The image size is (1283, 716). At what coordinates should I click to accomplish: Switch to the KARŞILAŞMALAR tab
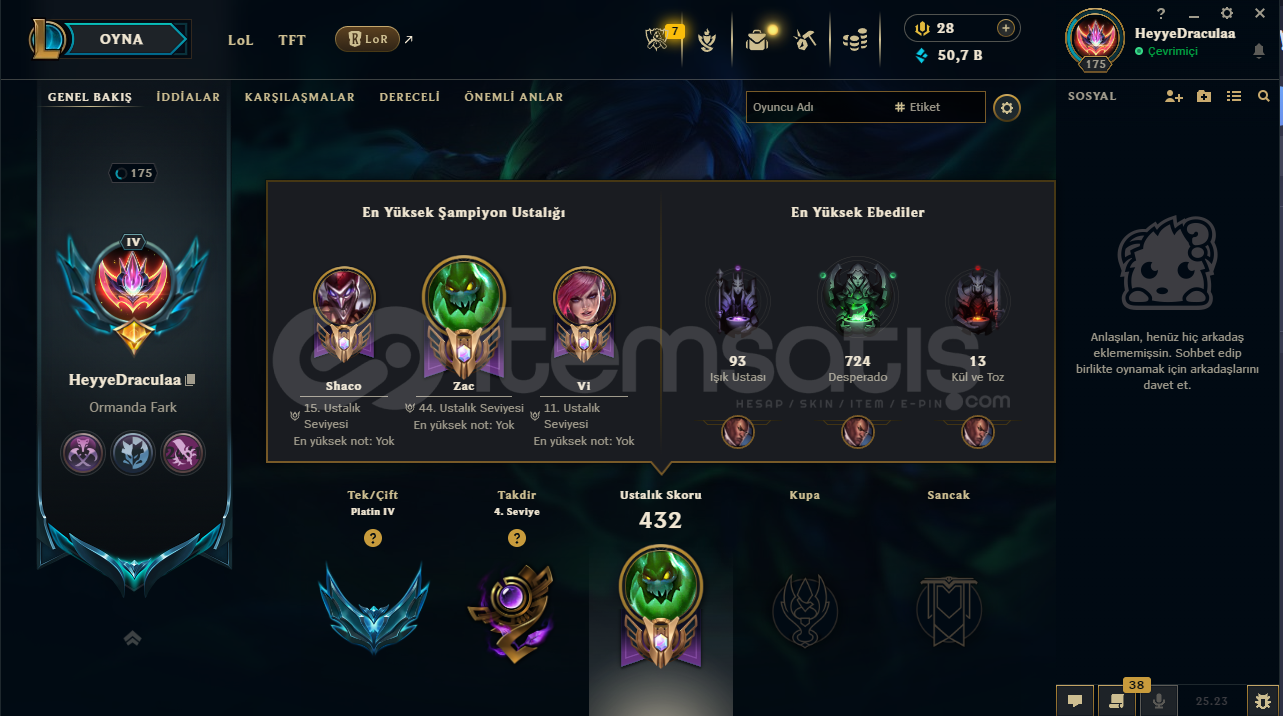(299, 97)
